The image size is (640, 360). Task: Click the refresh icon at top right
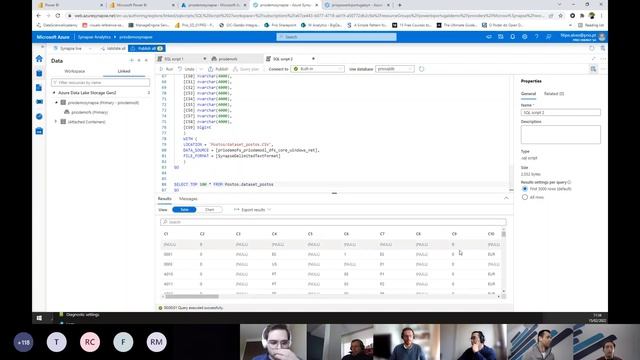click(x=592, y=48)
